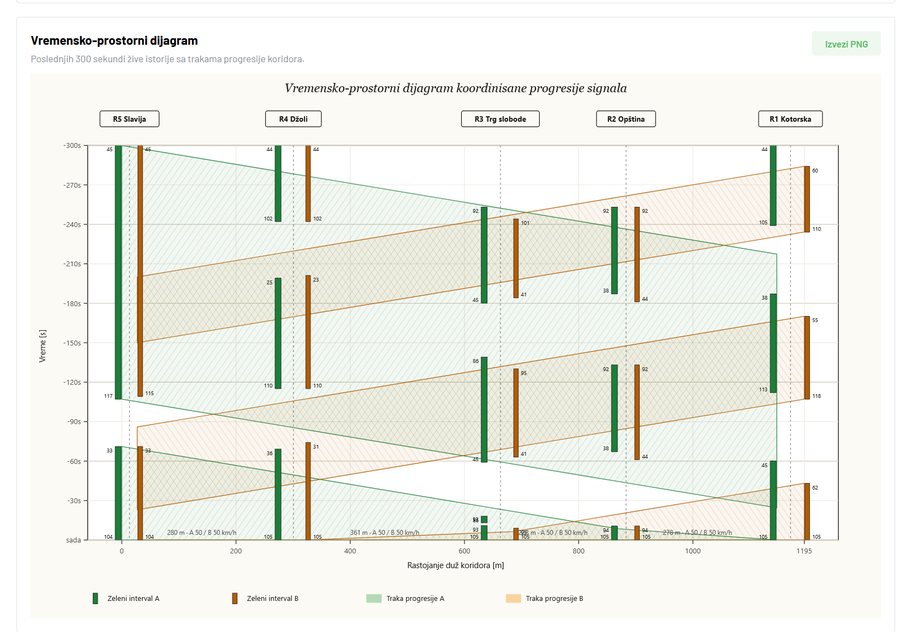Click the 200 distance axis tick
Viewport: 900px width, 632px height.
click(235, 551)
